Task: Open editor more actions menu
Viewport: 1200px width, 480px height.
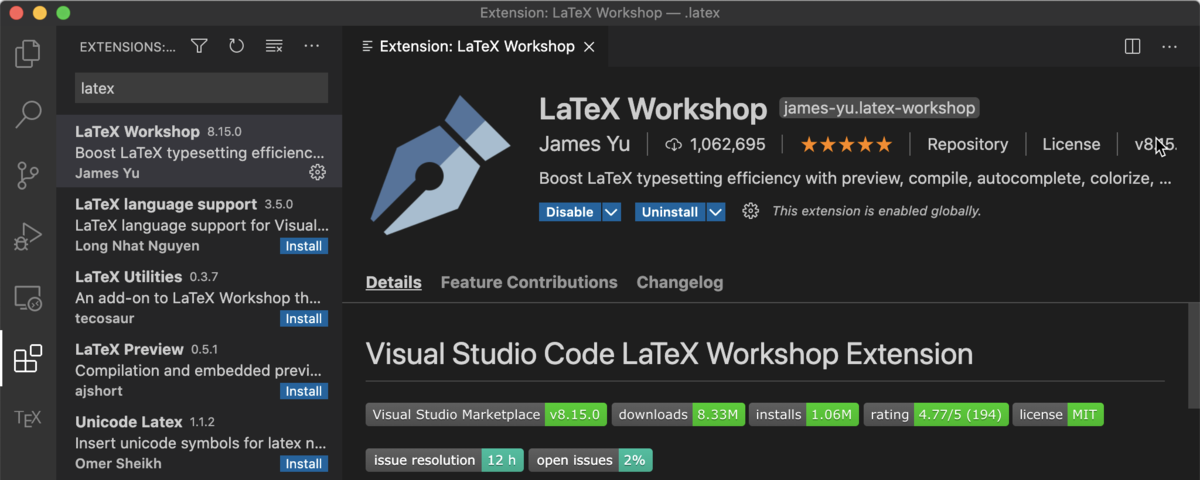Action: [1169, 46]
